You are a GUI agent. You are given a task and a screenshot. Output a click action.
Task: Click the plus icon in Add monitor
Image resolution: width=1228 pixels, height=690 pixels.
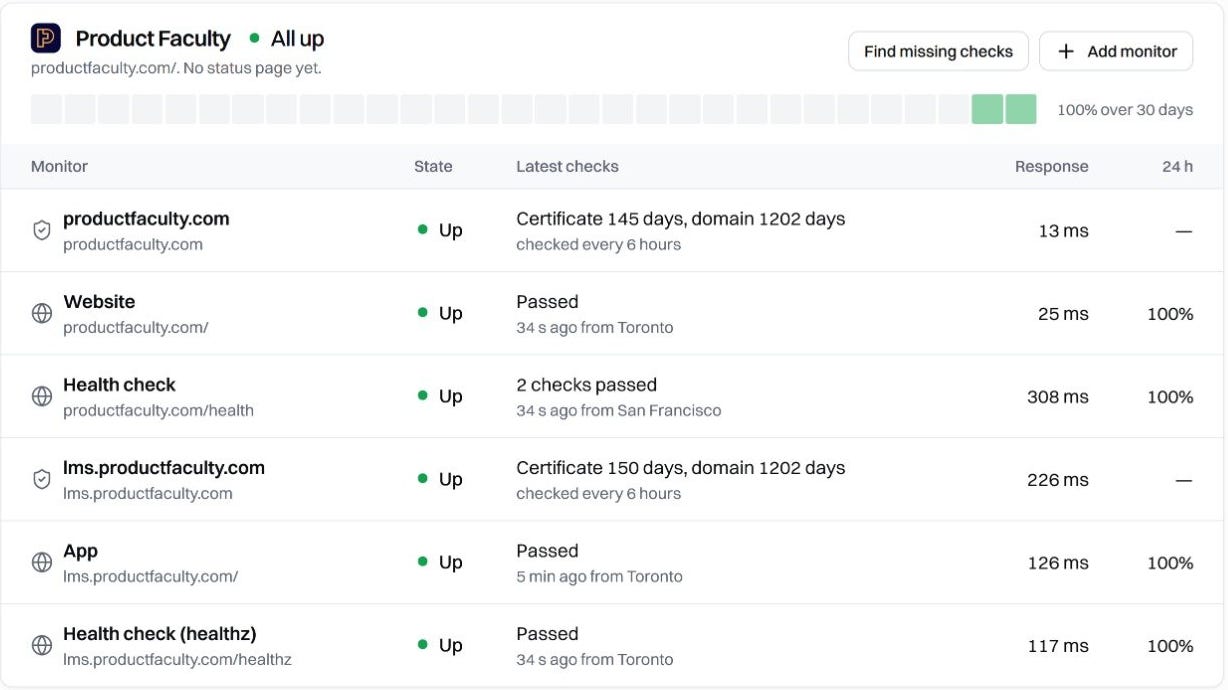1066,52
